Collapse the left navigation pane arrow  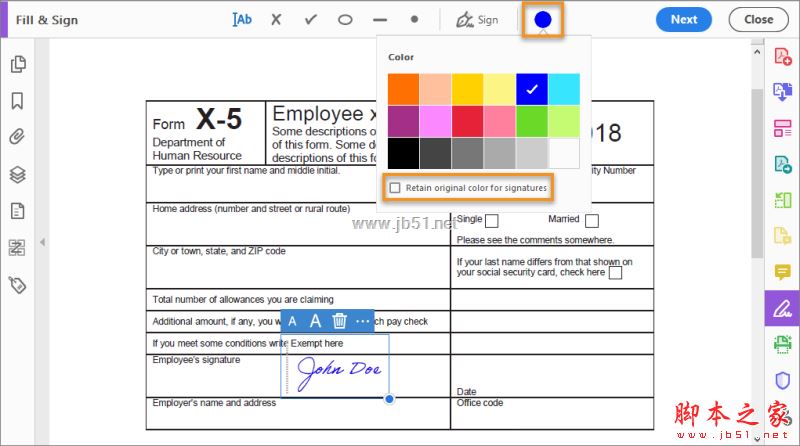pos(42,242)
